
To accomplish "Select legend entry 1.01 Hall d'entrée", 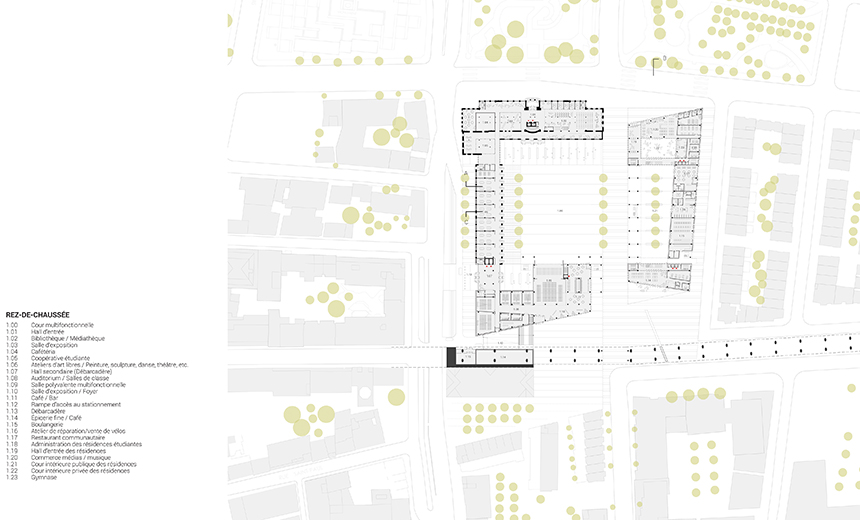I will [x=52, y=332].
